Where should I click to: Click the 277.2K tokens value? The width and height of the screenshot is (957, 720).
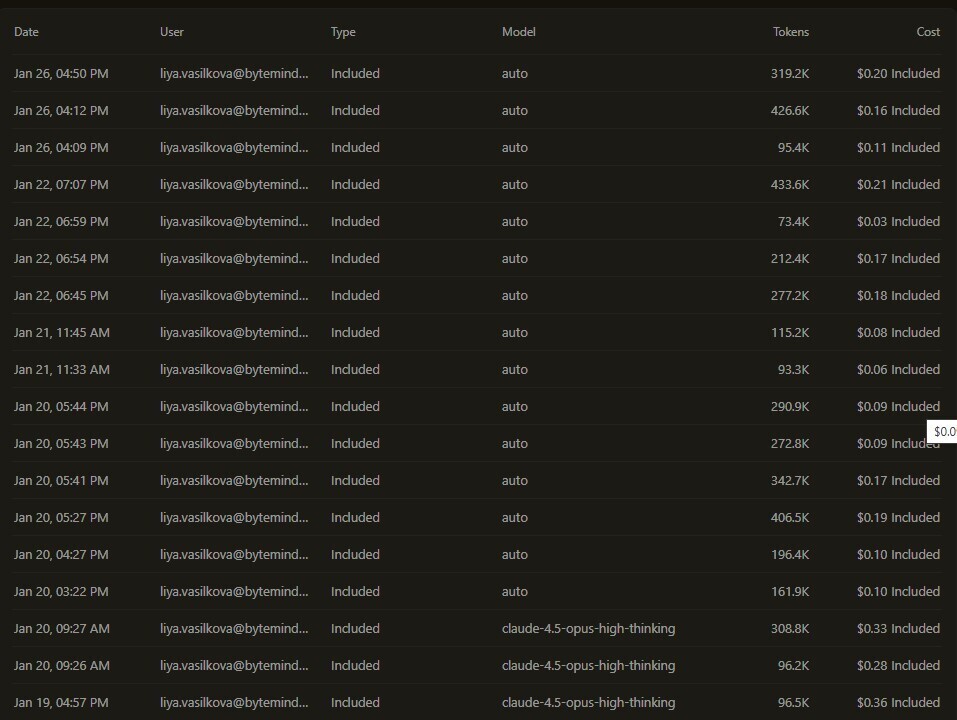tap(790, 295)
